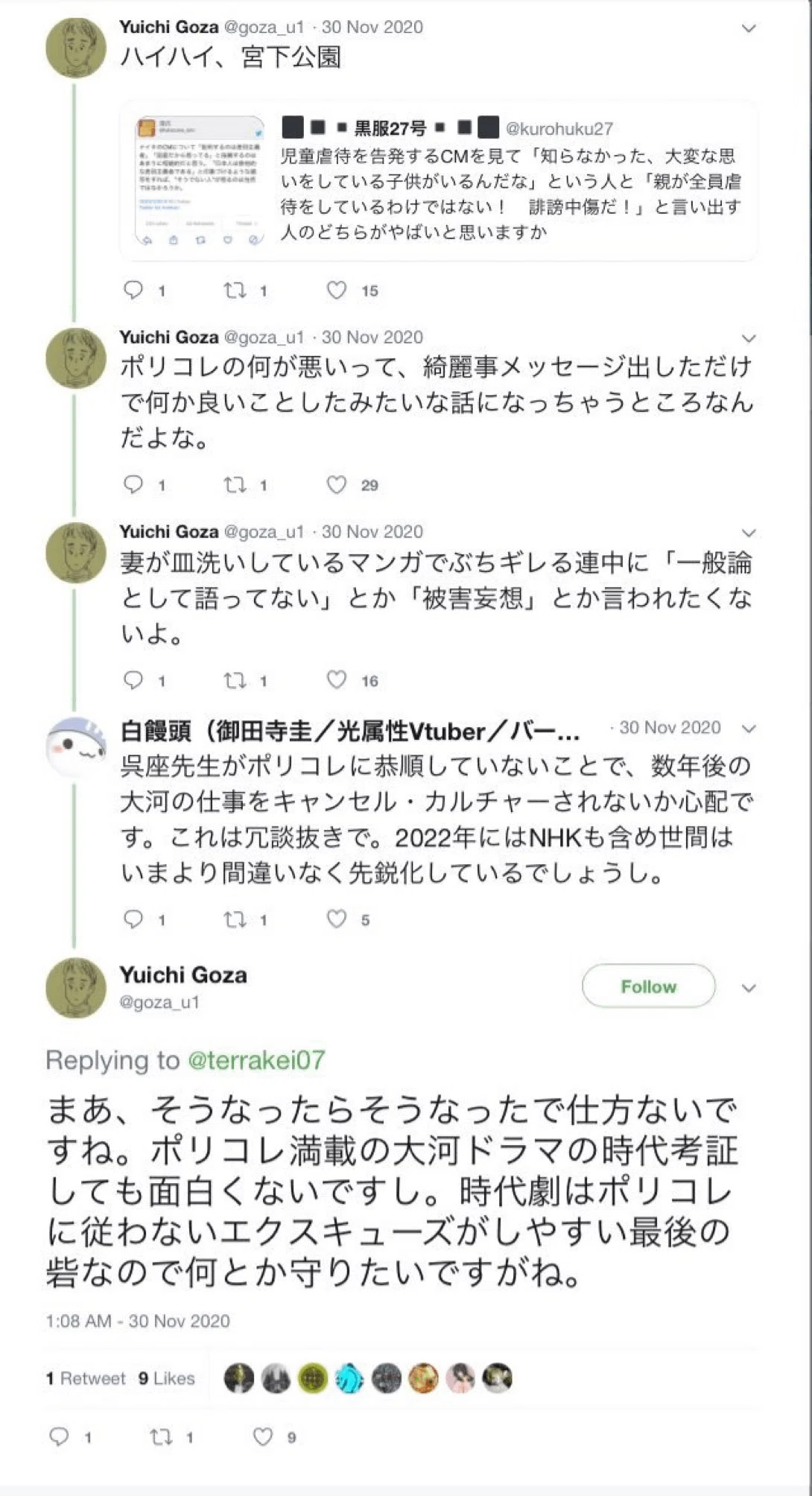Retweet the 妻が皿洗い tweet
The width and height of the screenshot is (812, 1496).
pos(235,680)
